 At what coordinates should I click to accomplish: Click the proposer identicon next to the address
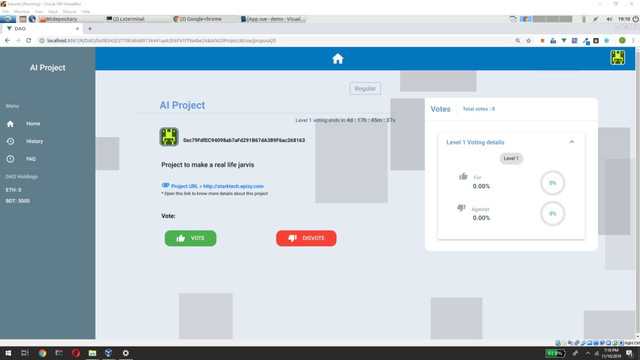coord(169,137)
